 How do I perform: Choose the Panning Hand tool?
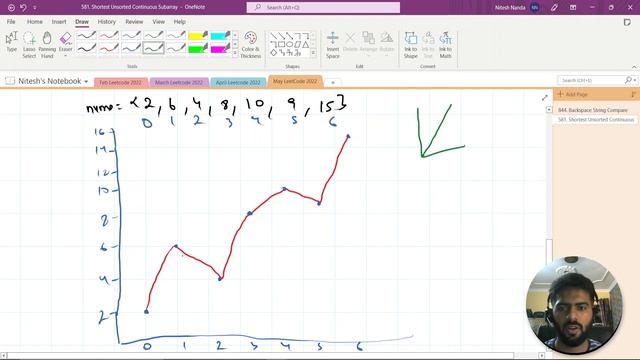pyautogui.click(x=47, y=45)
